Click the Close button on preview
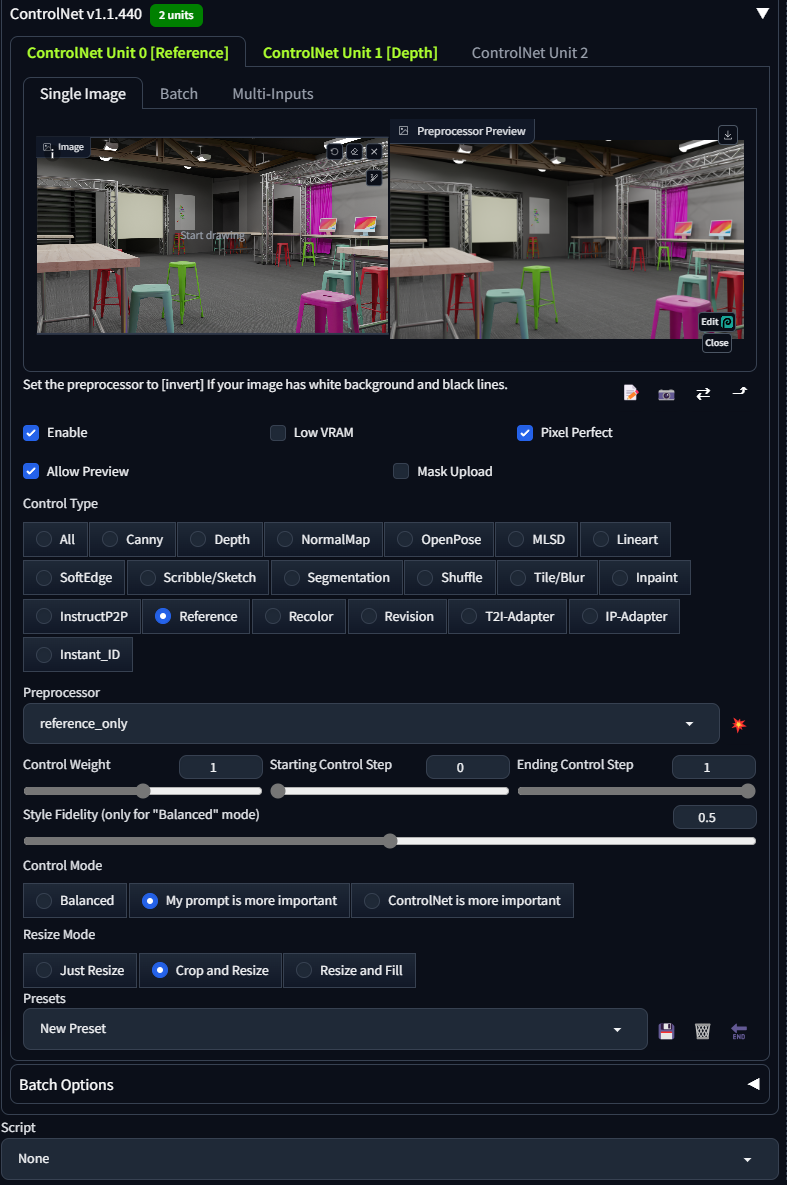Screen dimensions: 787x1185 click(x=716, y=343)
